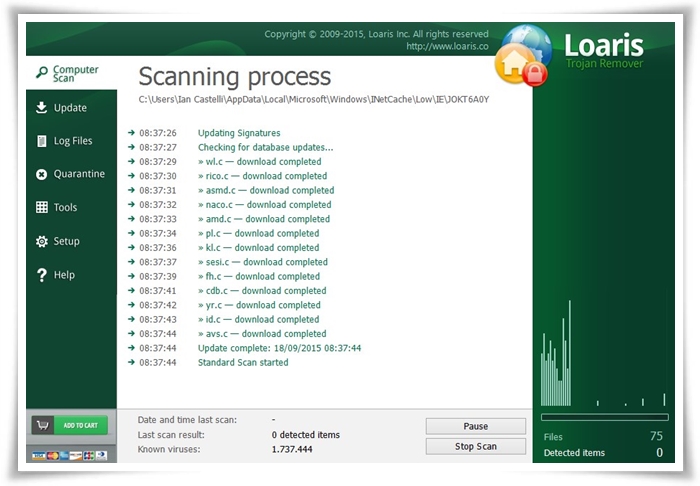Click the known viruses count 1.737.444
This screenshot has height=486, width=700.
pyautogui.click(x=292, y=449)
